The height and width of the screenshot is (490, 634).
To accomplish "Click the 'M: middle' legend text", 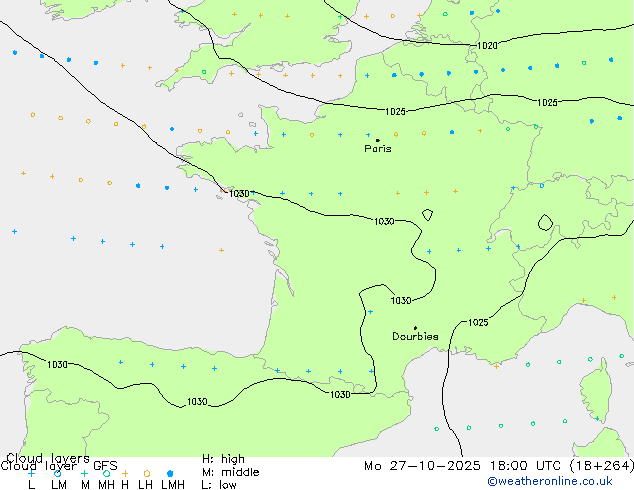I will (230, 472).
